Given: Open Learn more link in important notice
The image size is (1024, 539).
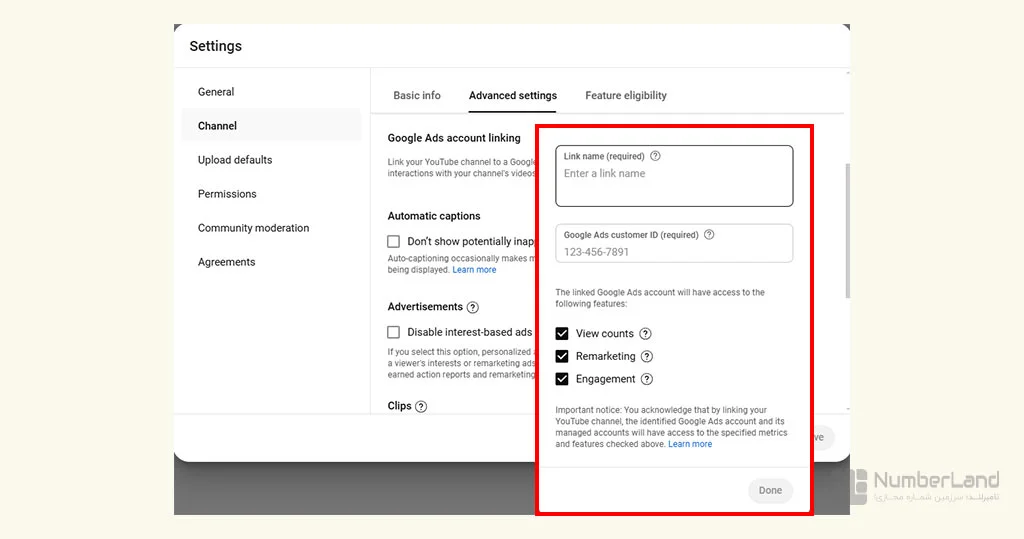Looking at the screenshot, I should click(690, 444).
